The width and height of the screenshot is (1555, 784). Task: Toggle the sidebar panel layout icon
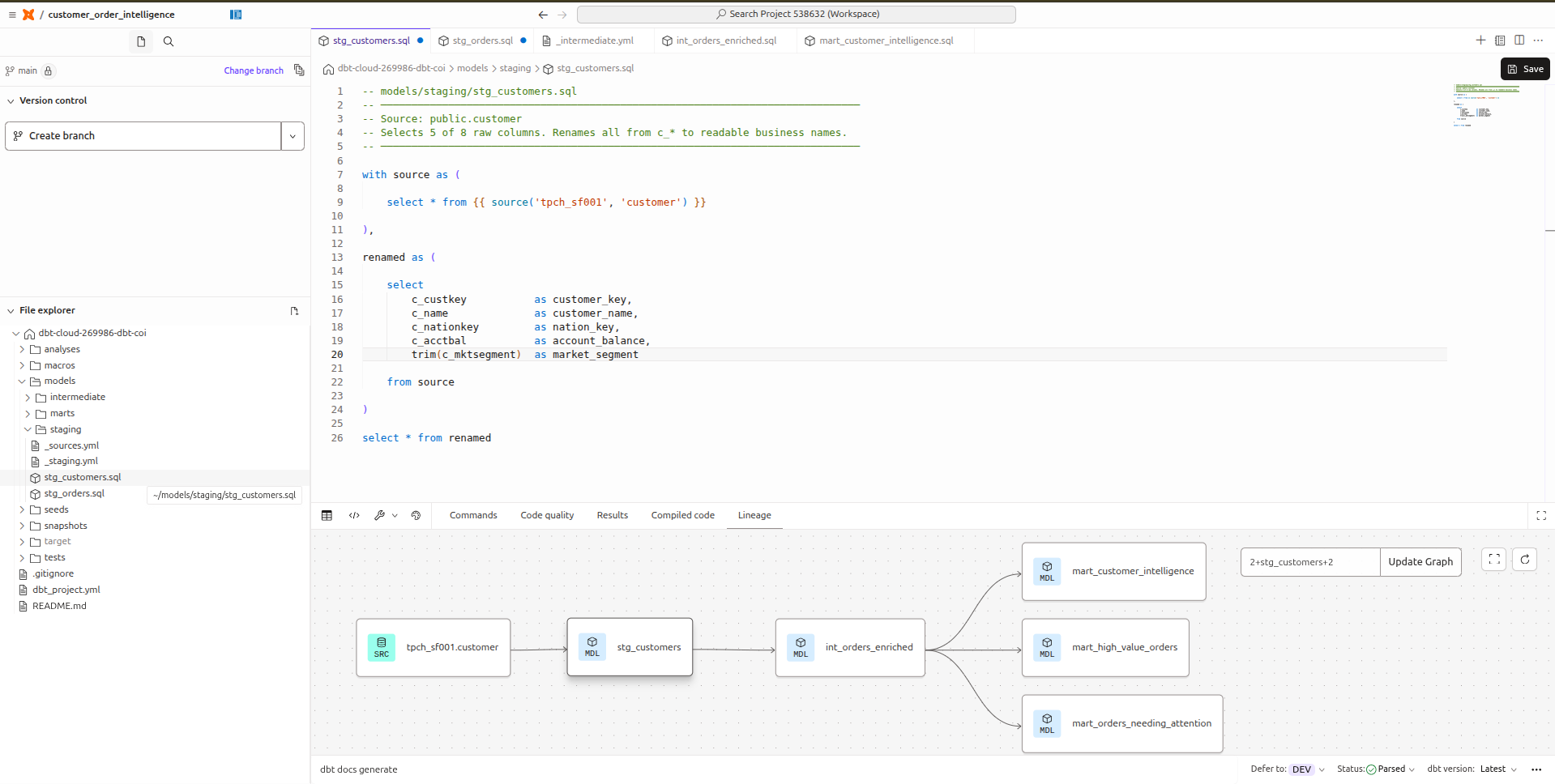pos(236,15)
